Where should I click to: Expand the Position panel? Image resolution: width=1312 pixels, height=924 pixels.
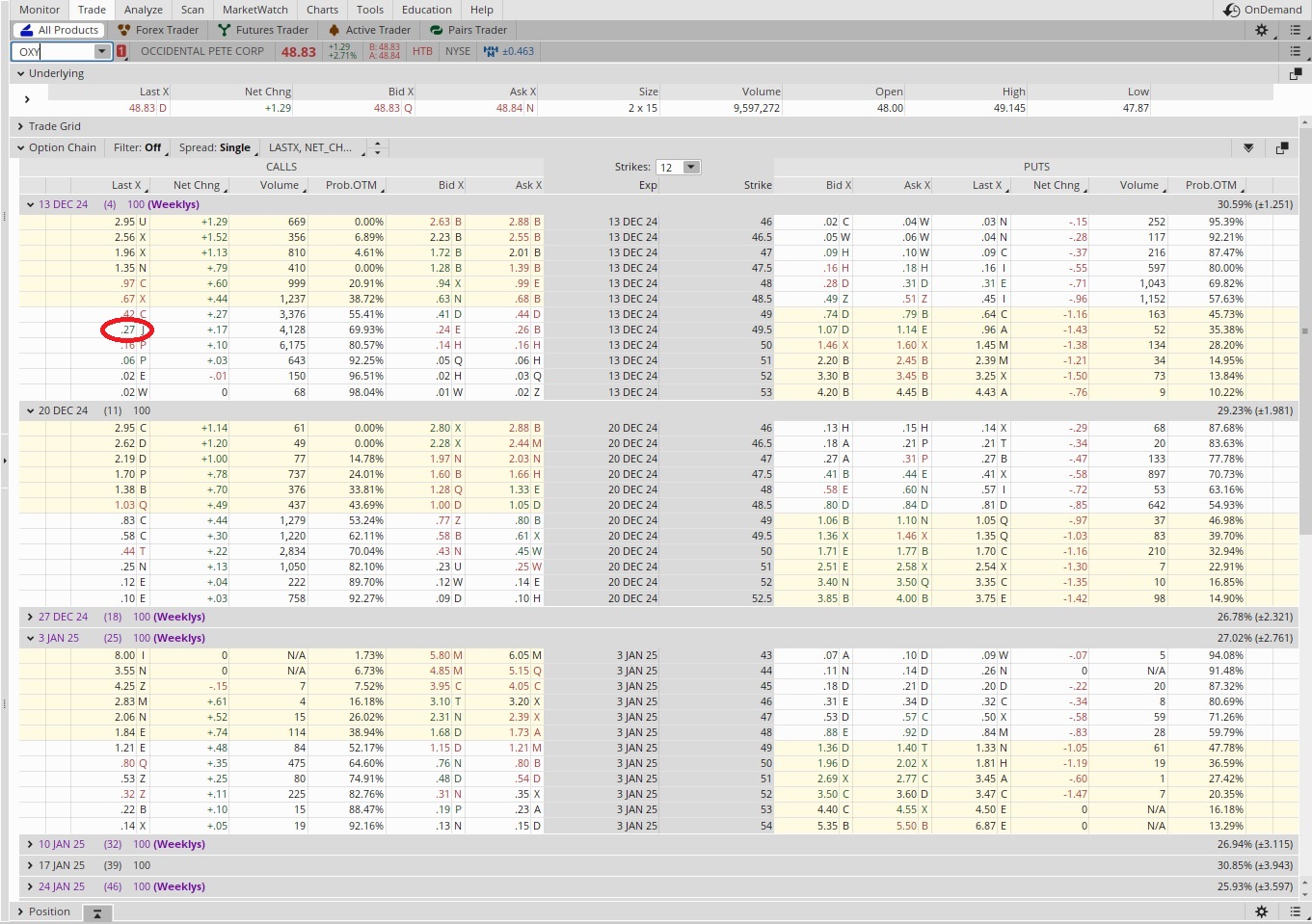(x=20, y=911)
